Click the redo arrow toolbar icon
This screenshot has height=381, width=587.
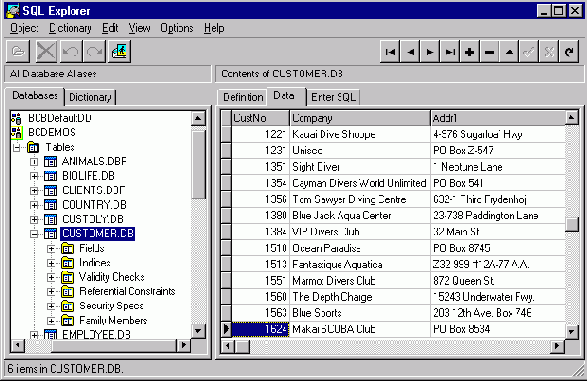pos(95,51)
